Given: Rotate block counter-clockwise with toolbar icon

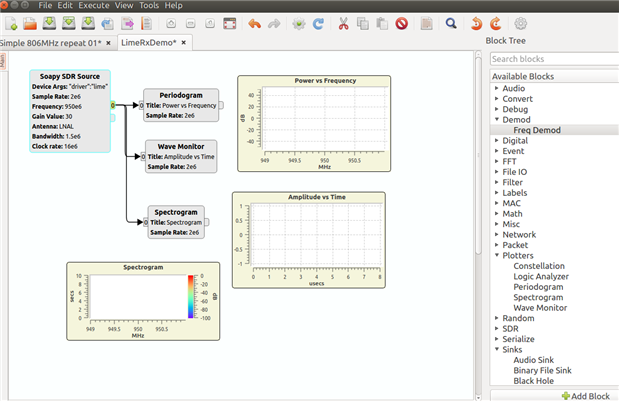Looking at the screenshot, I should click(x=476, y=23).
